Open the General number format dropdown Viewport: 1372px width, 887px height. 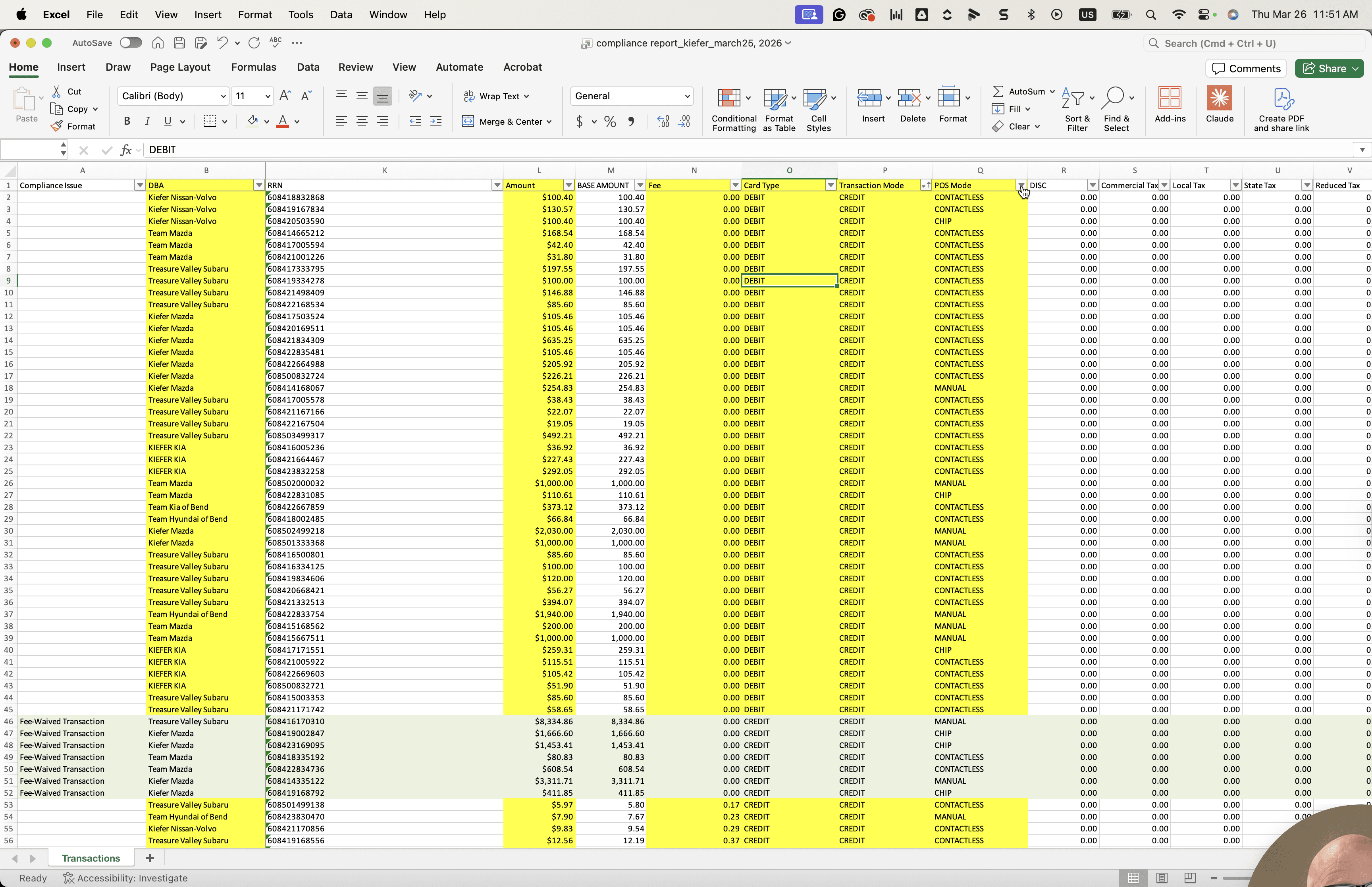pyautogui.click(x=687, y=96)
